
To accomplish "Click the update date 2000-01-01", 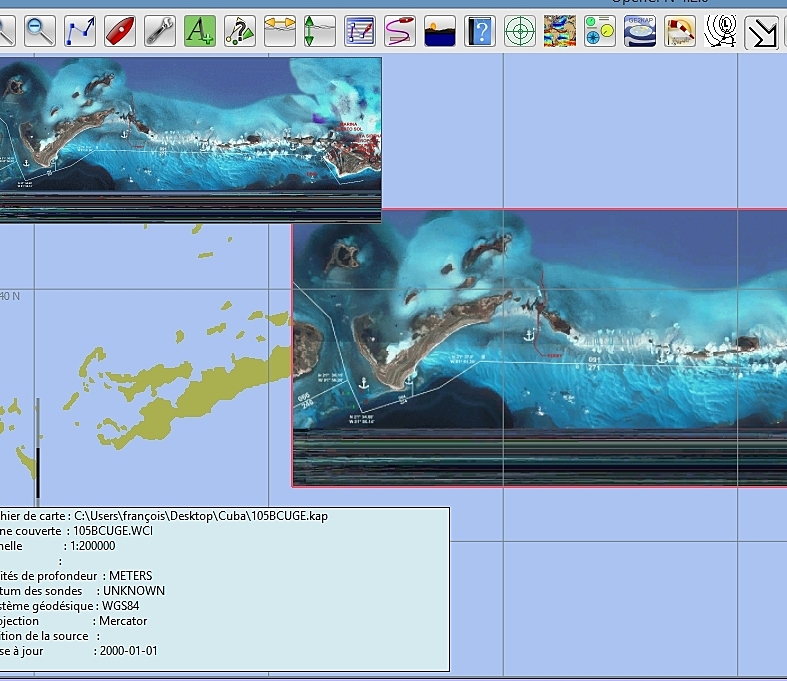I will (x=128, y=651).
